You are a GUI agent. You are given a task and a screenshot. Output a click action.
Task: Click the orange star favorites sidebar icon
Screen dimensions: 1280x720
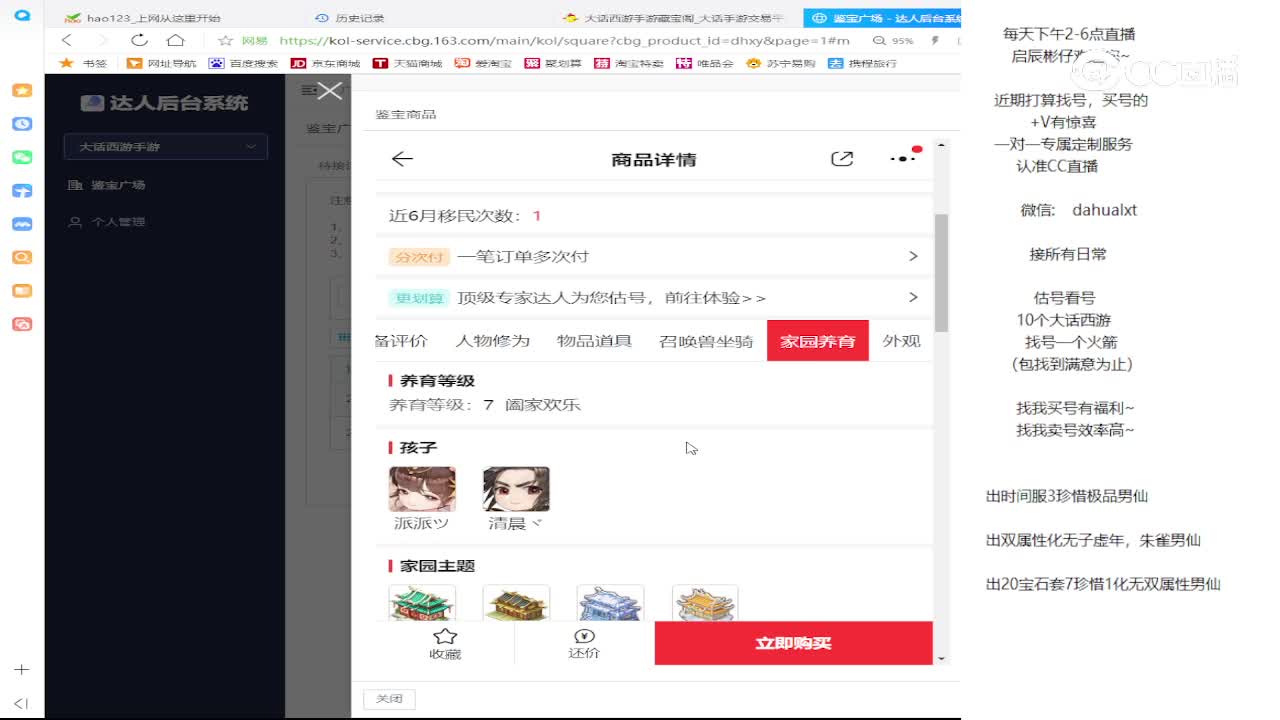click(x=22, y=90)
